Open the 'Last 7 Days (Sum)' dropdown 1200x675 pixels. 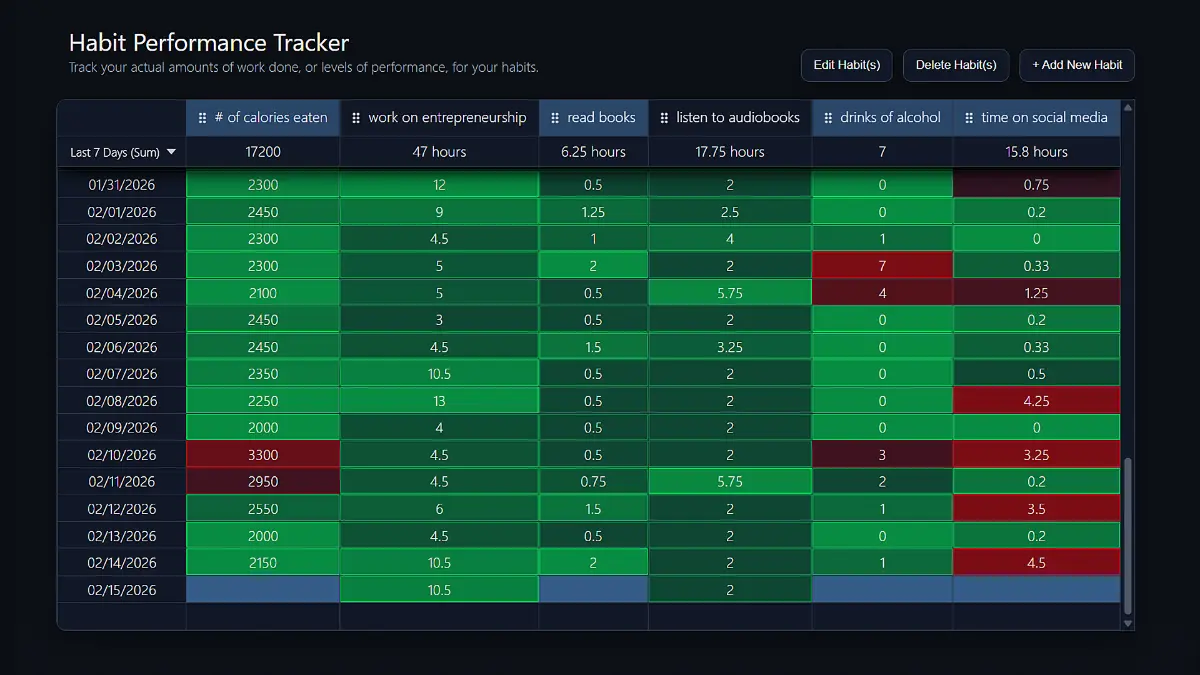(x=121, y=152)
